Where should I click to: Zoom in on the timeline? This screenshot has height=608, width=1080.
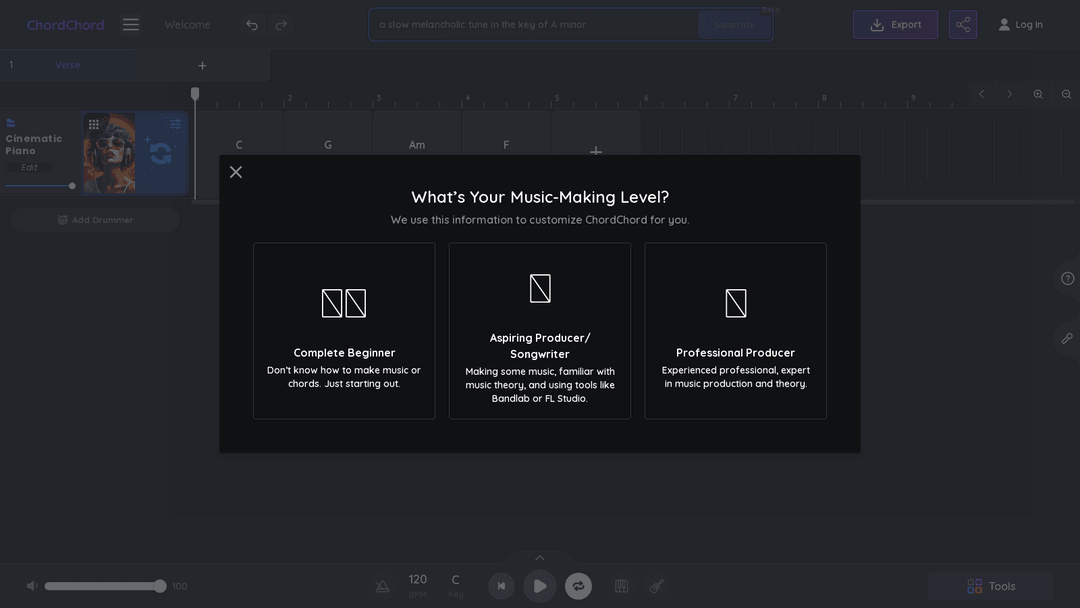pos(1038,94)
